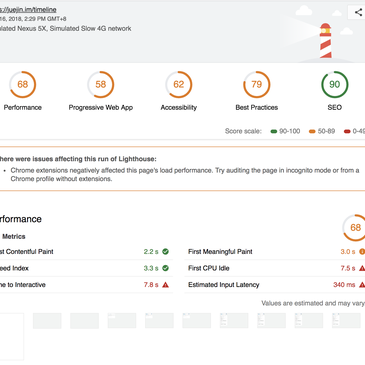Click the green check icon beside Speed Index
The image size is (365, 365).
click(x=165, y=268)
